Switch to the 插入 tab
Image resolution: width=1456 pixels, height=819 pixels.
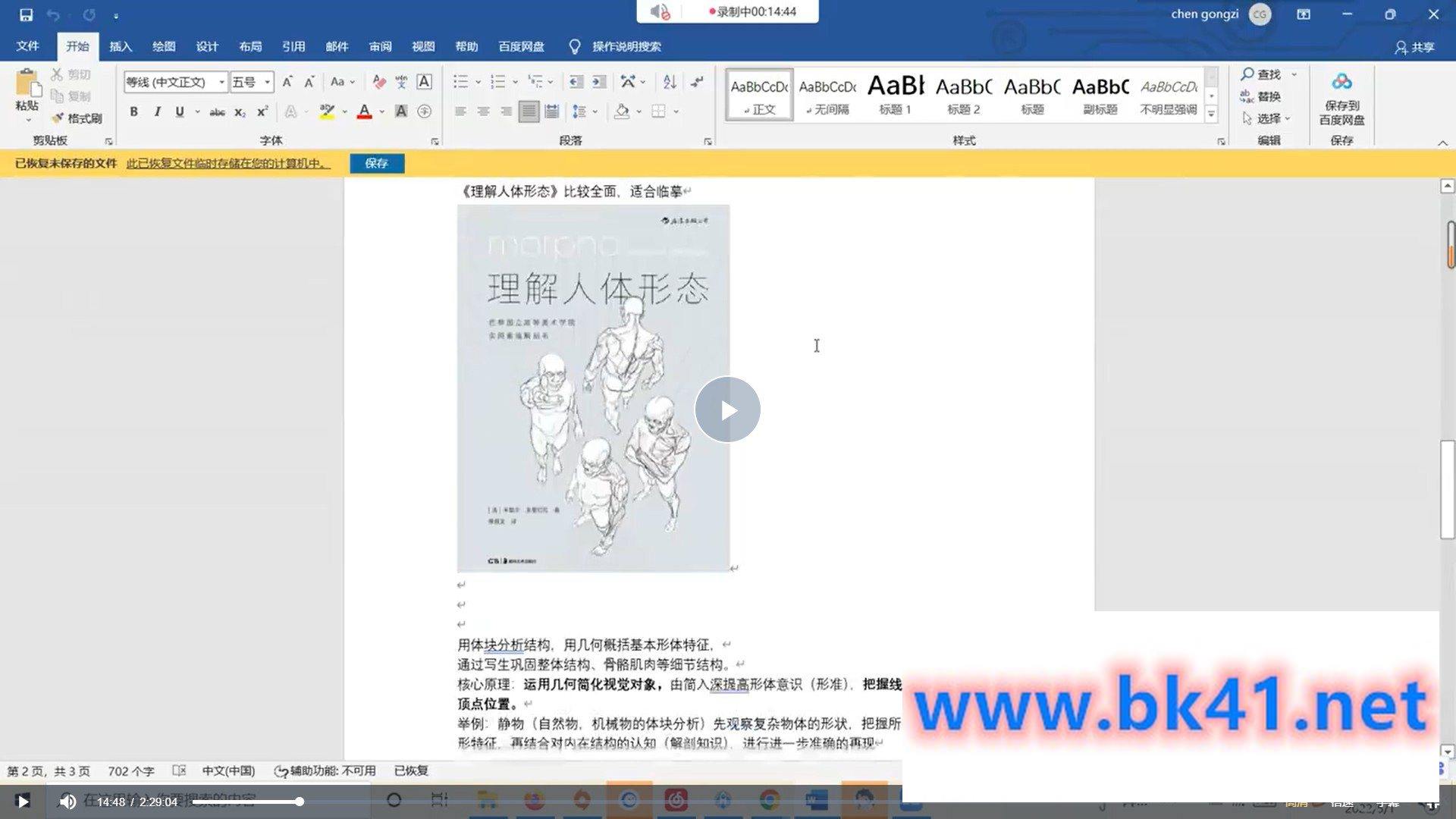pos(121,46)
